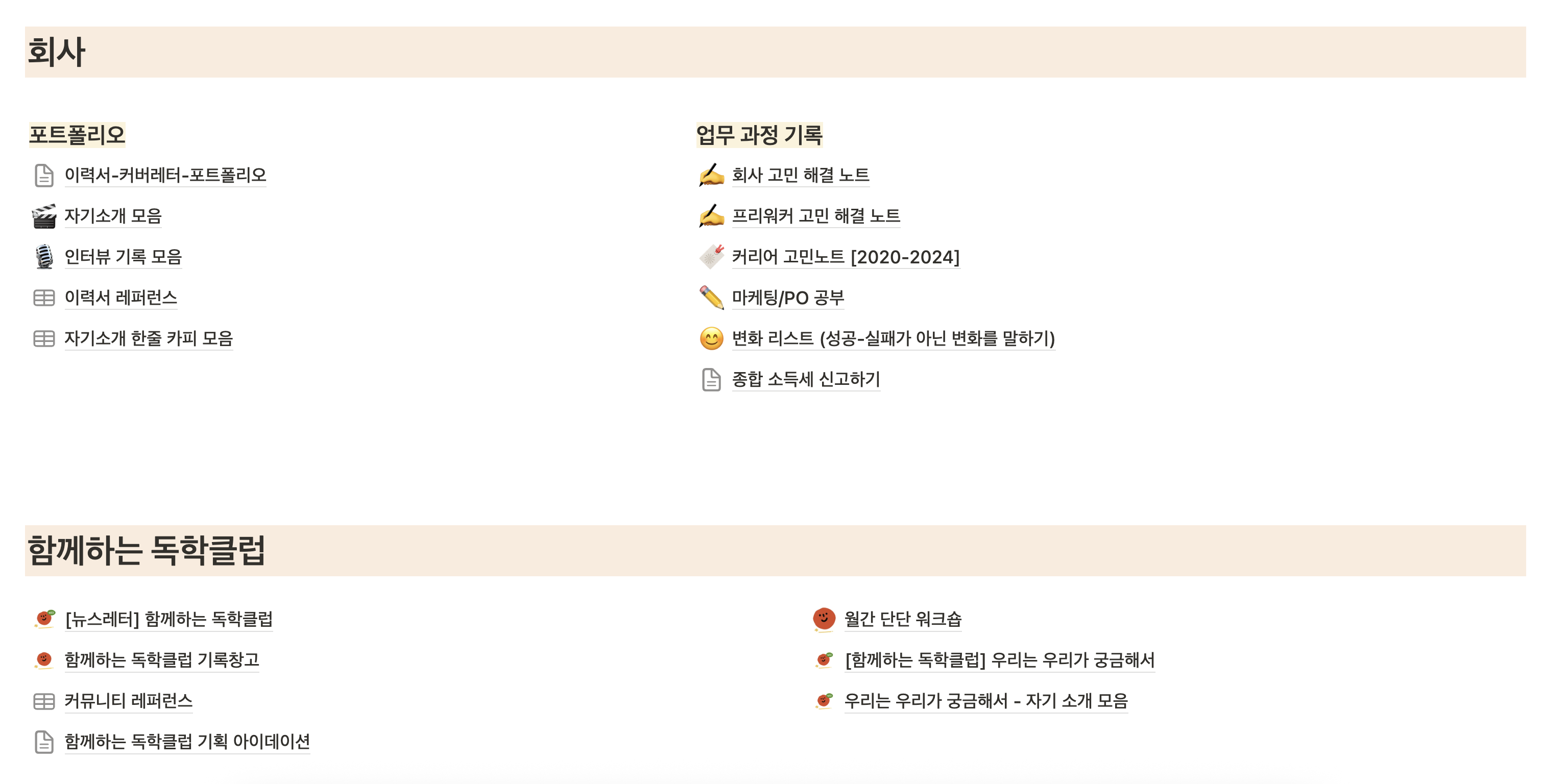Click the smiley emoji beside 변화 리스트

click(711, 338)
